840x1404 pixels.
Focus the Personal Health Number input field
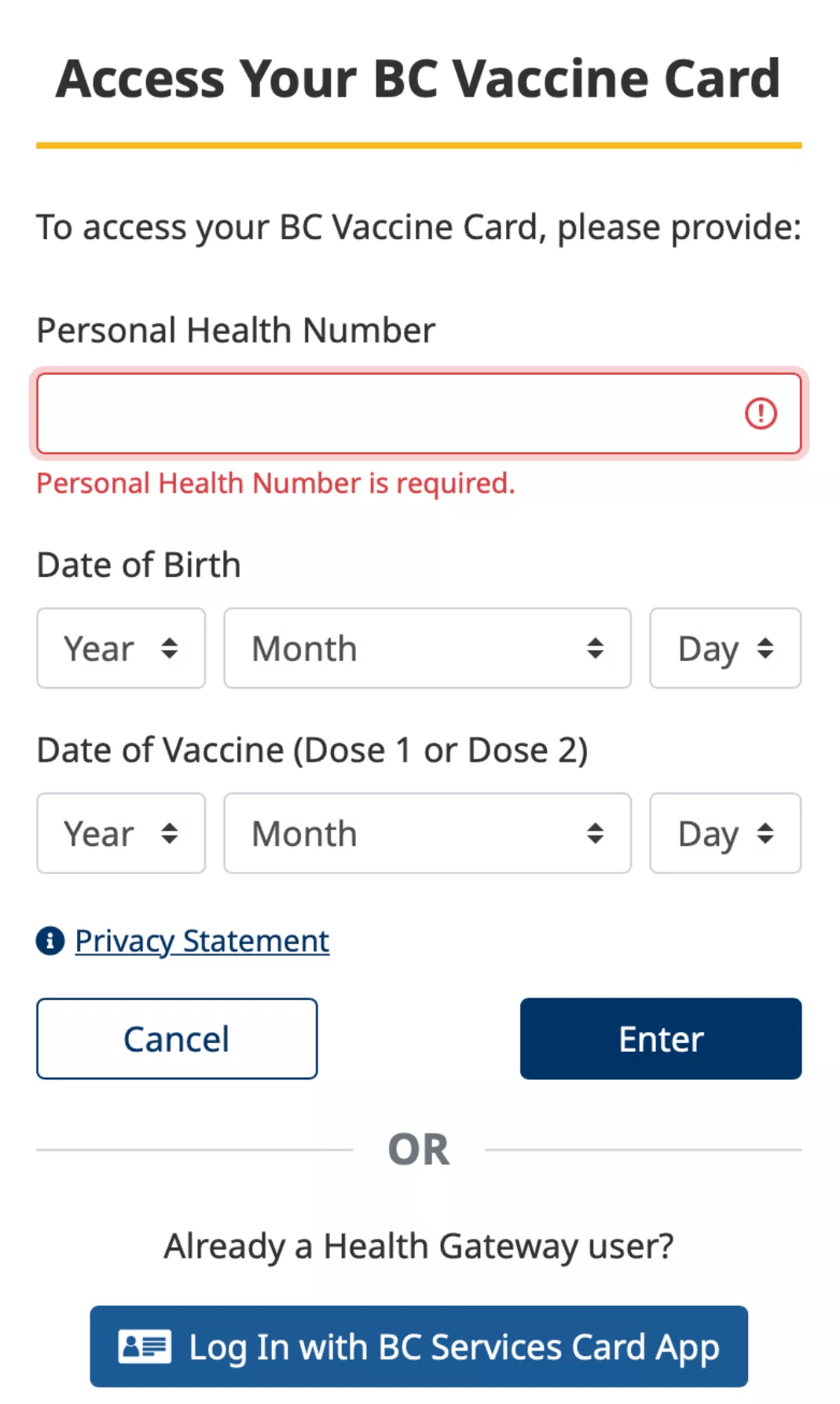(x=385, y=413)
